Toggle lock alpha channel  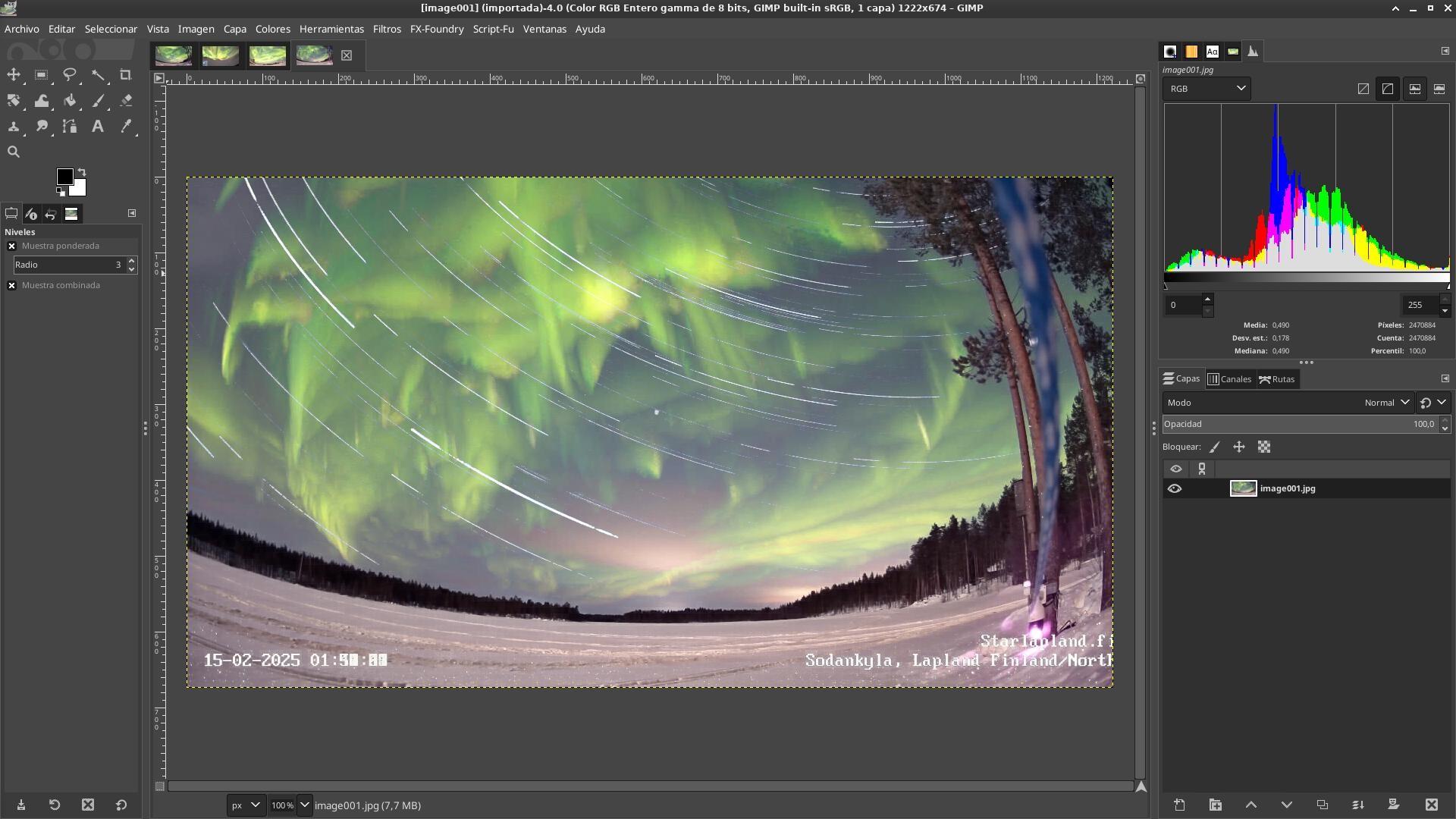coord(1264,447)
